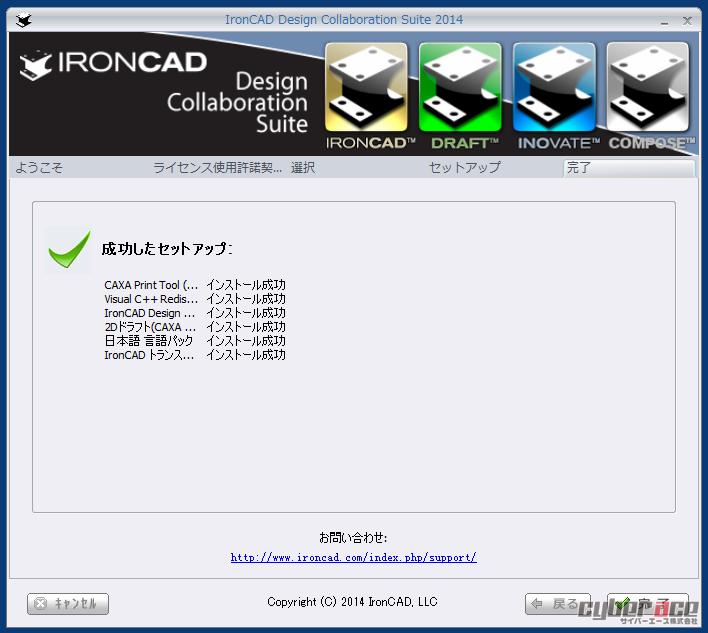Screen dimensions: 708x633
Task: Select the 選択 step tab
Action: click(x=303, y=168)
